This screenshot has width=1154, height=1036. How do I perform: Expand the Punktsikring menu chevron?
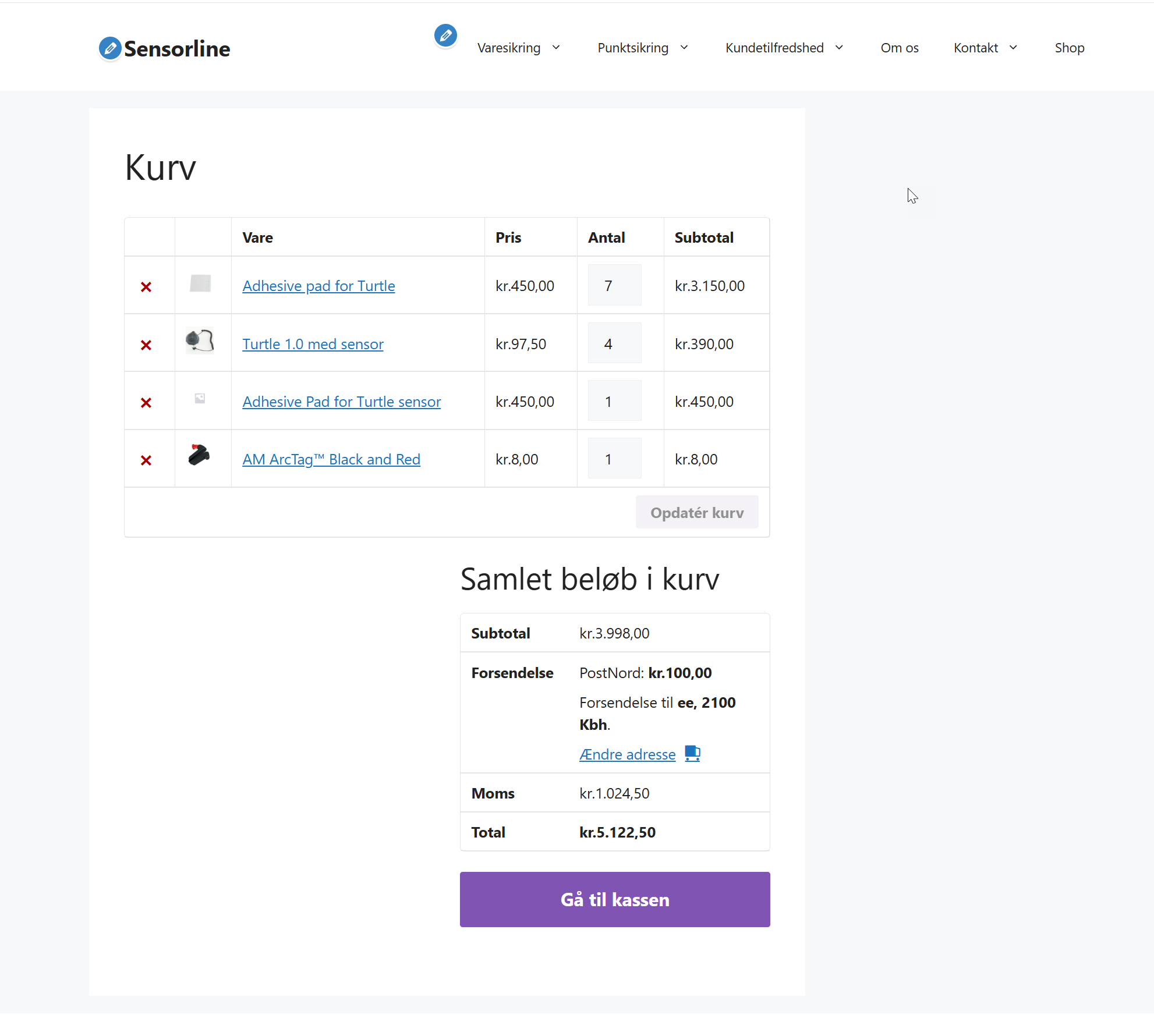click(684, 48)
